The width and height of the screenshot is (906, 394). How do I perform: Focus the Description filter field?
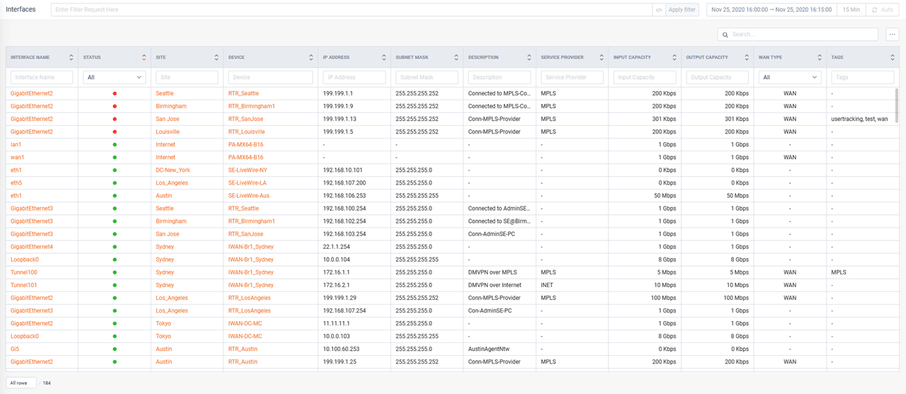pos(500,77)
